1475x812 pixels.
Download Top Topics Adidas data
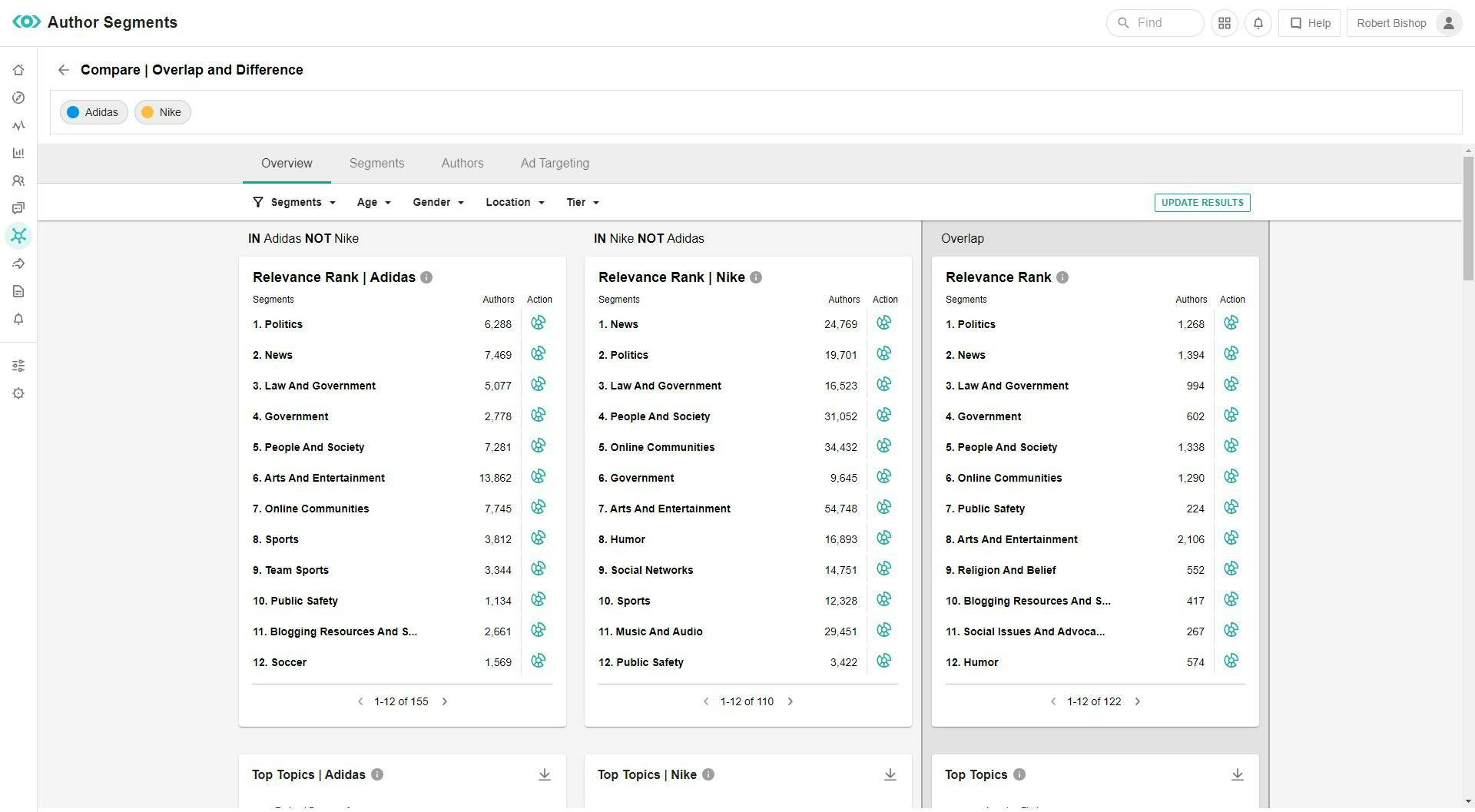tap(545, 775)
